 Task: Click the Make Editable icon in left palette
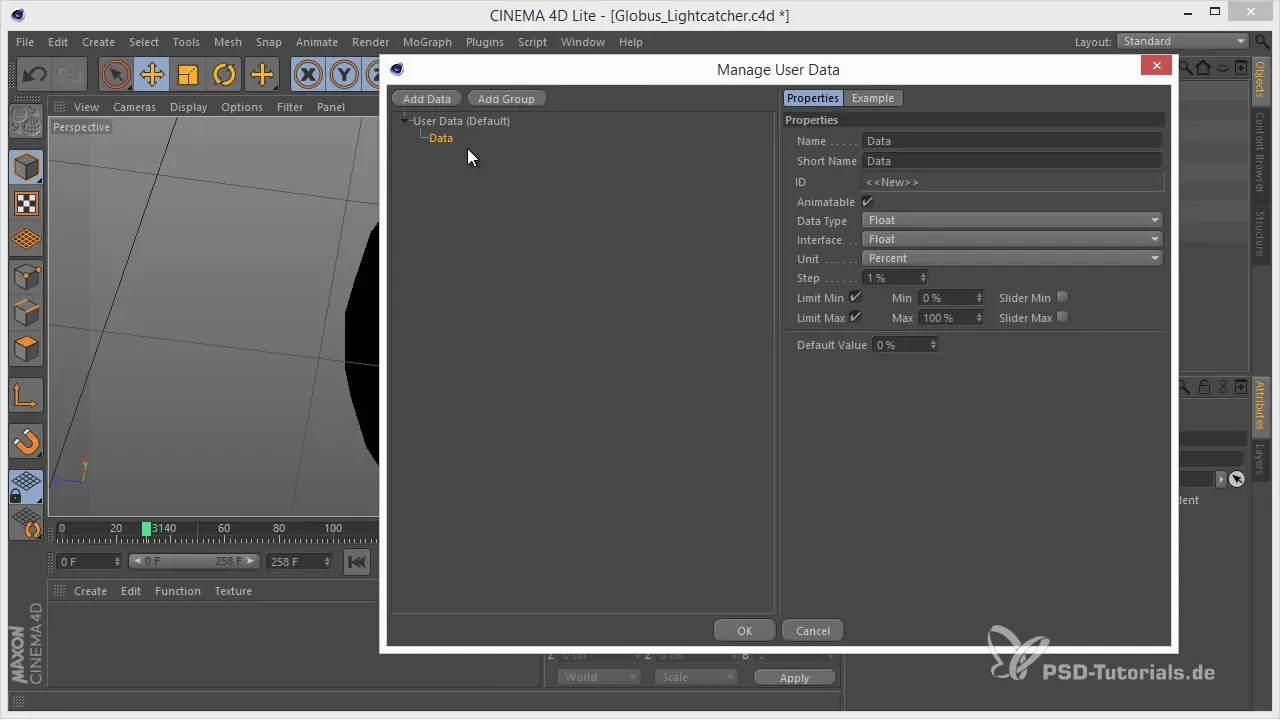(x=26, y=121)
